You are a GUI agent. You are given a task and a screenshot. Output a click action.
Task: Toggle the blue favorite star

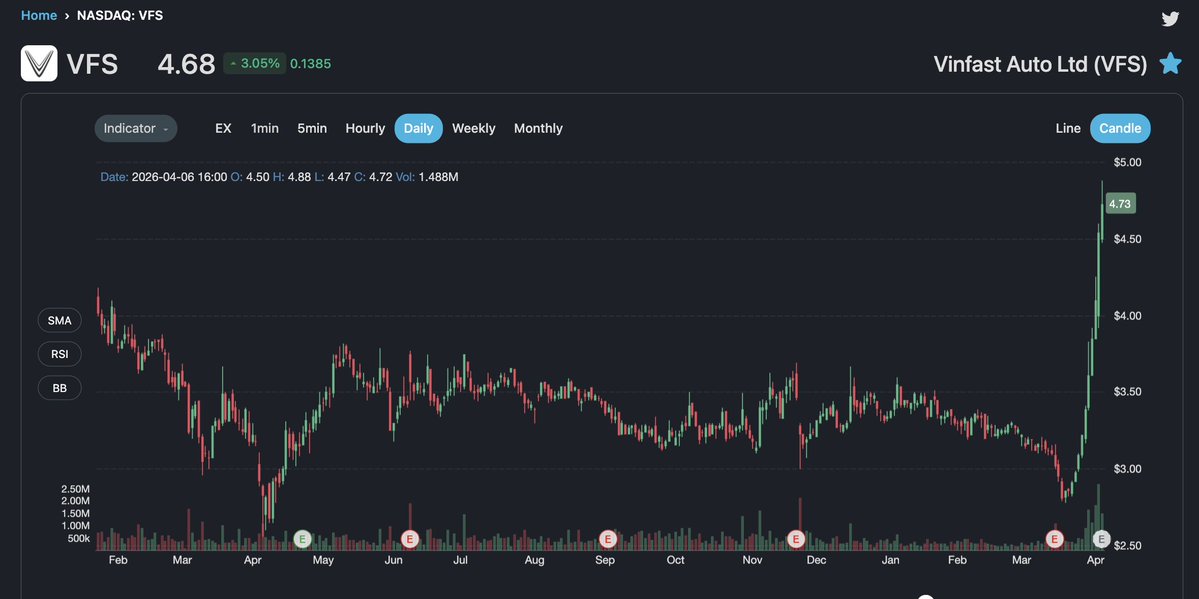click(x=1170, y=63)
